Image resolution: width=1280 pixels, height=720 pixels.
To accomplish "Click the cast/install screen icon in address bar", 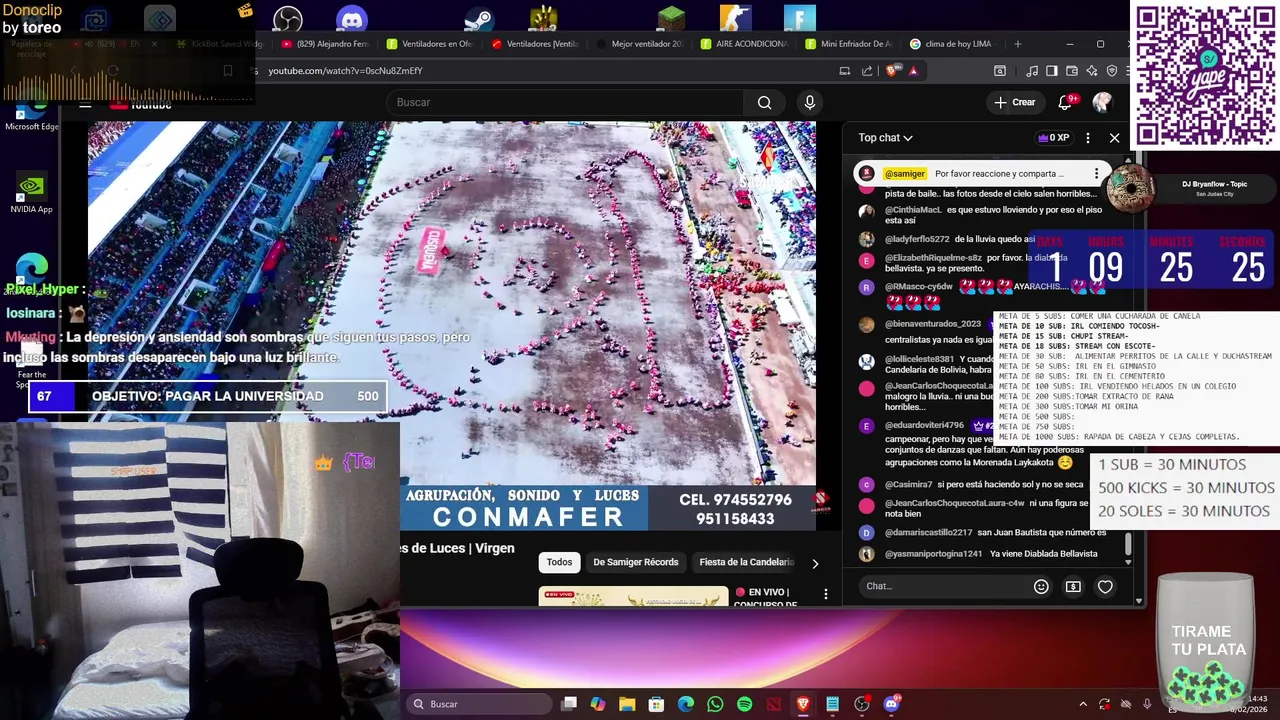I will tap(845, 71).
